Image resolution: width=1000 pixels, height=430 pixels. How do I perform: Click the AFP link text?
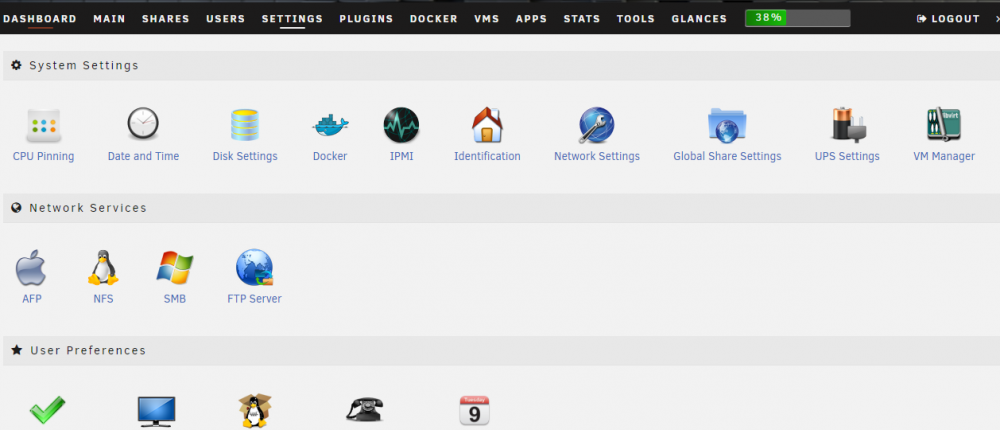31,299
